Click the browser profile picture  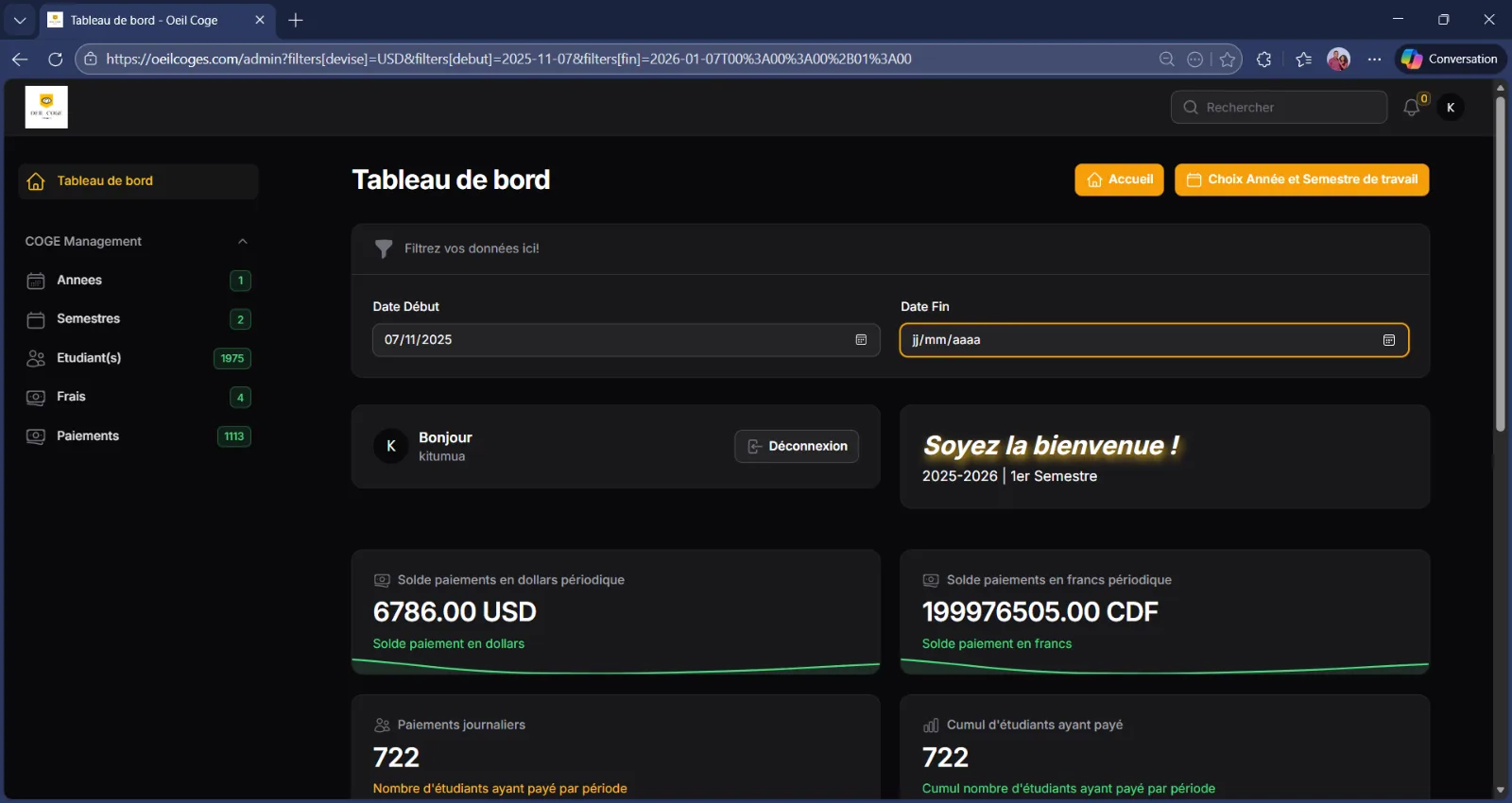click(1339, 59)
